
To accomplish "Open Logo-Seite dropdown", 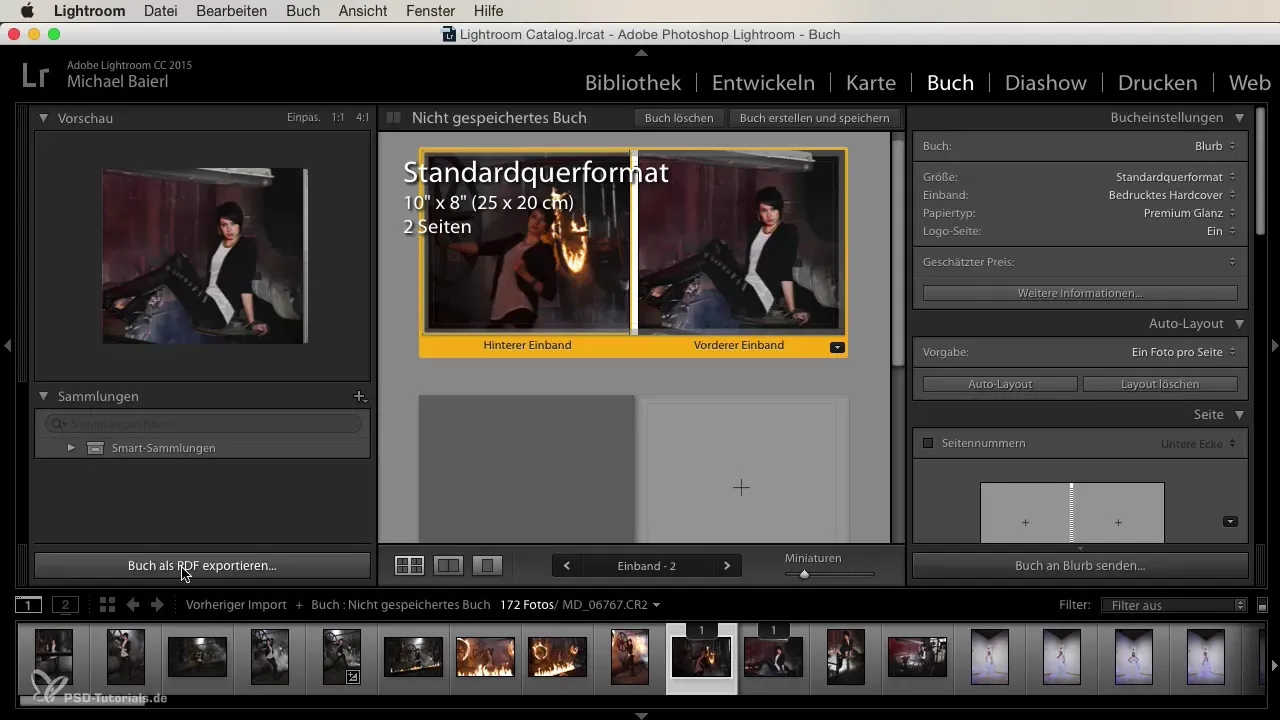I will [x=1222, y=231].
